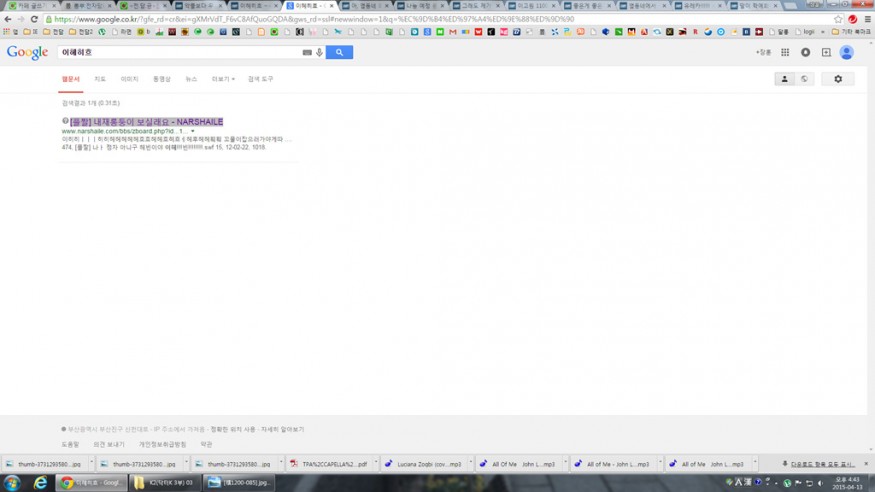Click the 검색 도구 search tools button
Screen dimensions: 875x492
(x=260, y=79)
